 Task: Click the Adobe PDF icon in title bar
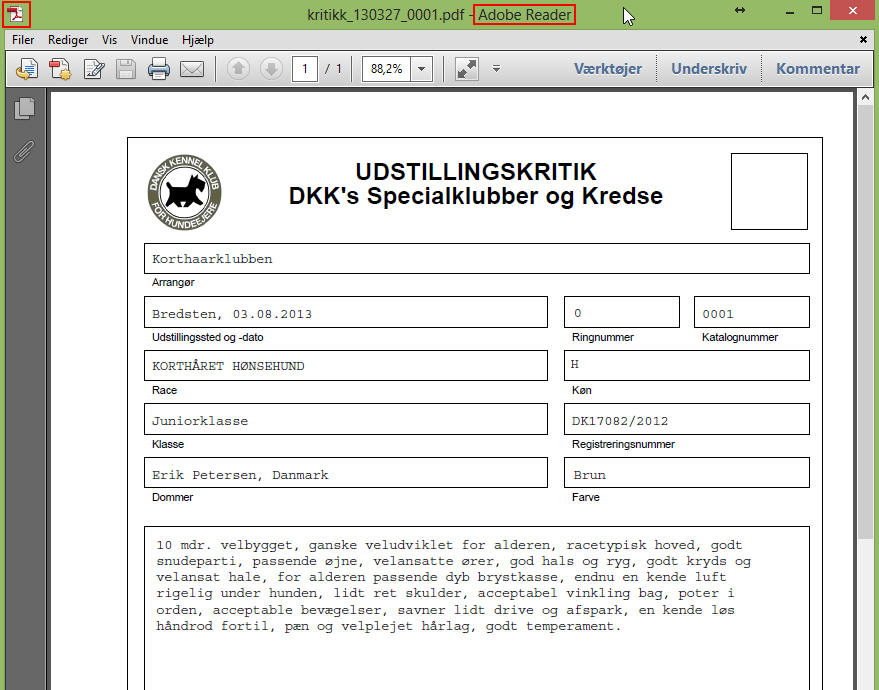coord(16,15)
